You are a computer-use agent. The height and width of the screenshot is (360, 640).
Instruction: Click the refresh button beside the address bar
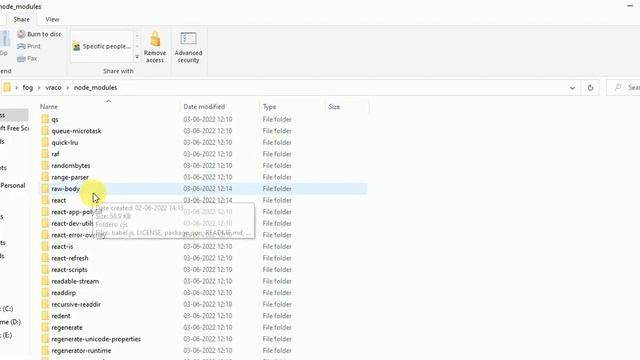pyautogui.click(x=590, y=88)
